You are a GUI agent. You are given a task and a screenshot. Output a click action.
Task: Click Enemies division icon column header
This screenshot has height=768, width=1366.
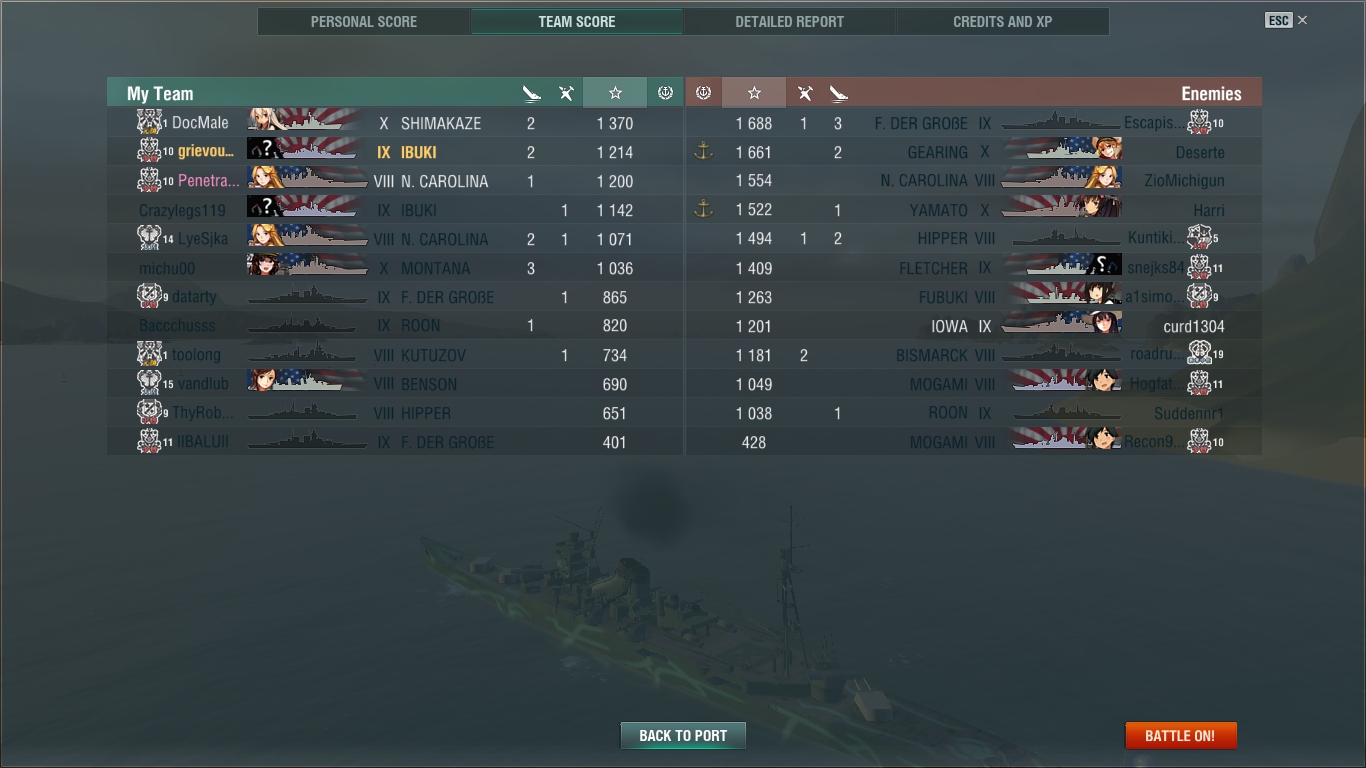click(703, 93)
